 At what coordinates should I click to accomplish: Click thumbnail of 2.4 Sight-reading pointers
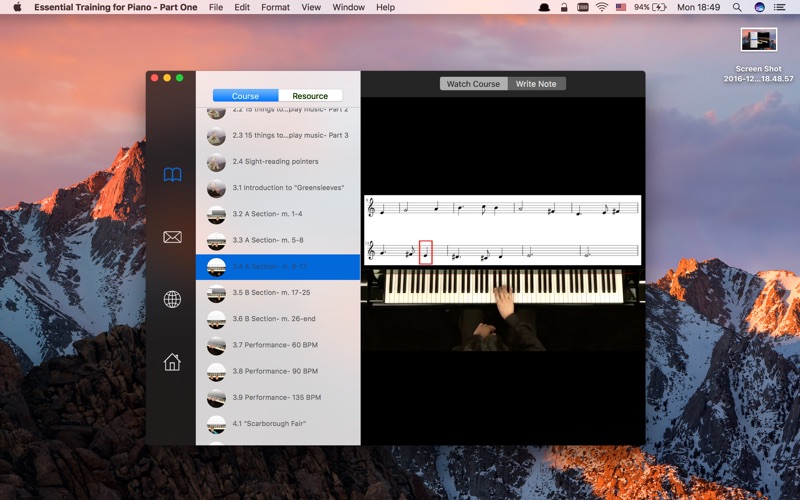(216, 162)
